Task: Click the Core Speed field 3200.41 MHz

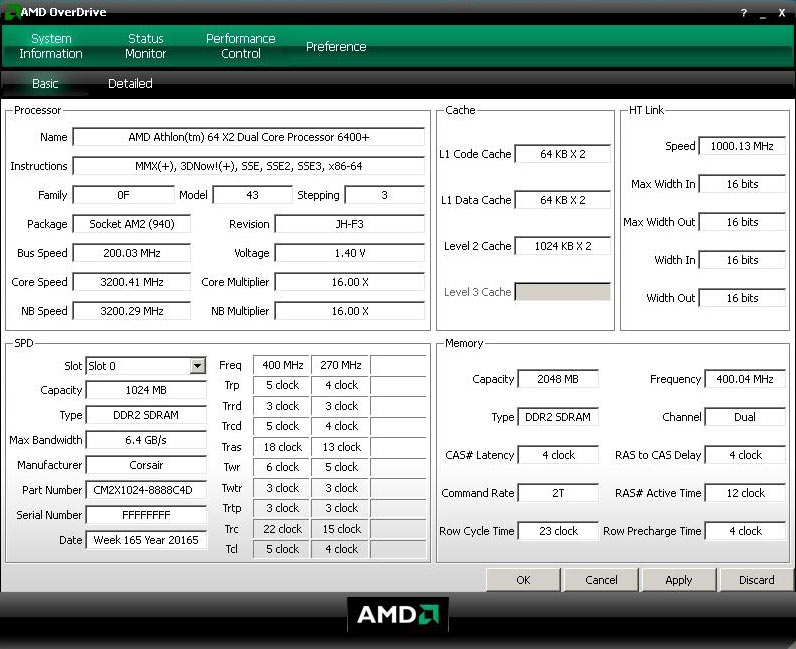Action: point(132,282)
